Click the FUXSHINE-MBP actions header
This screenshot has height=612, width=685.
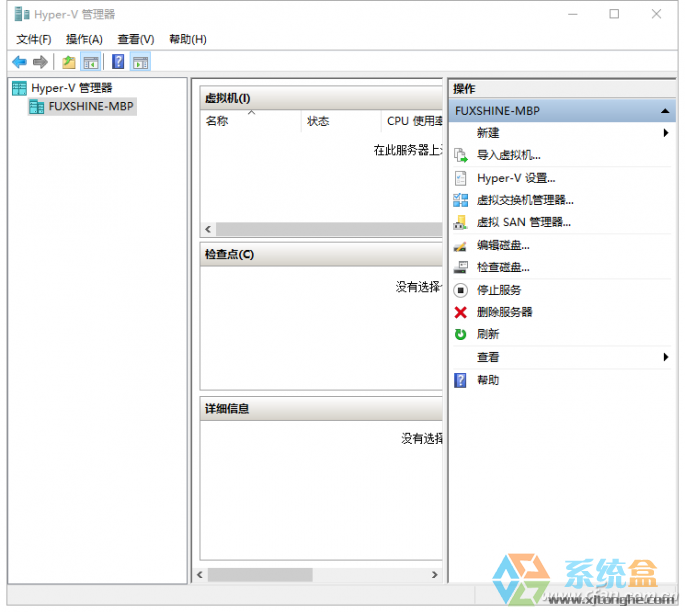pyautogui.click(x=562, y=111)
